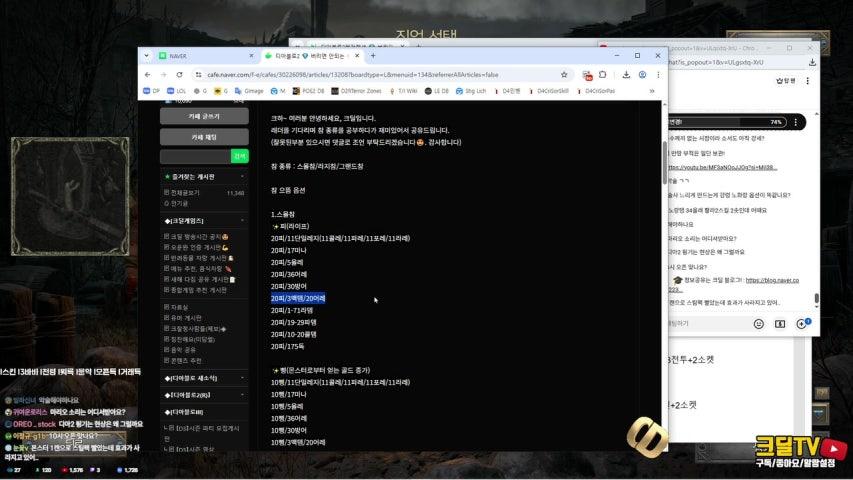The height and width of the screenshot is (480, 853).
Task: Expand the [디아블로 새소식] group
Action: (242, 378)
